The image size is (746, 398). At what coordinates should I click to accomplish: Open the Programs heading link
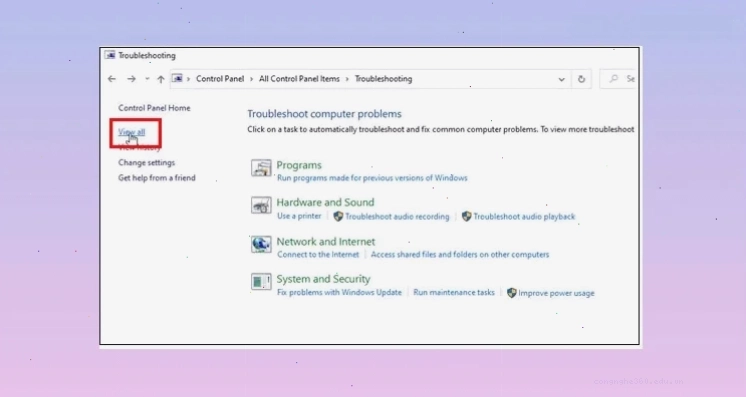[299, 165]
